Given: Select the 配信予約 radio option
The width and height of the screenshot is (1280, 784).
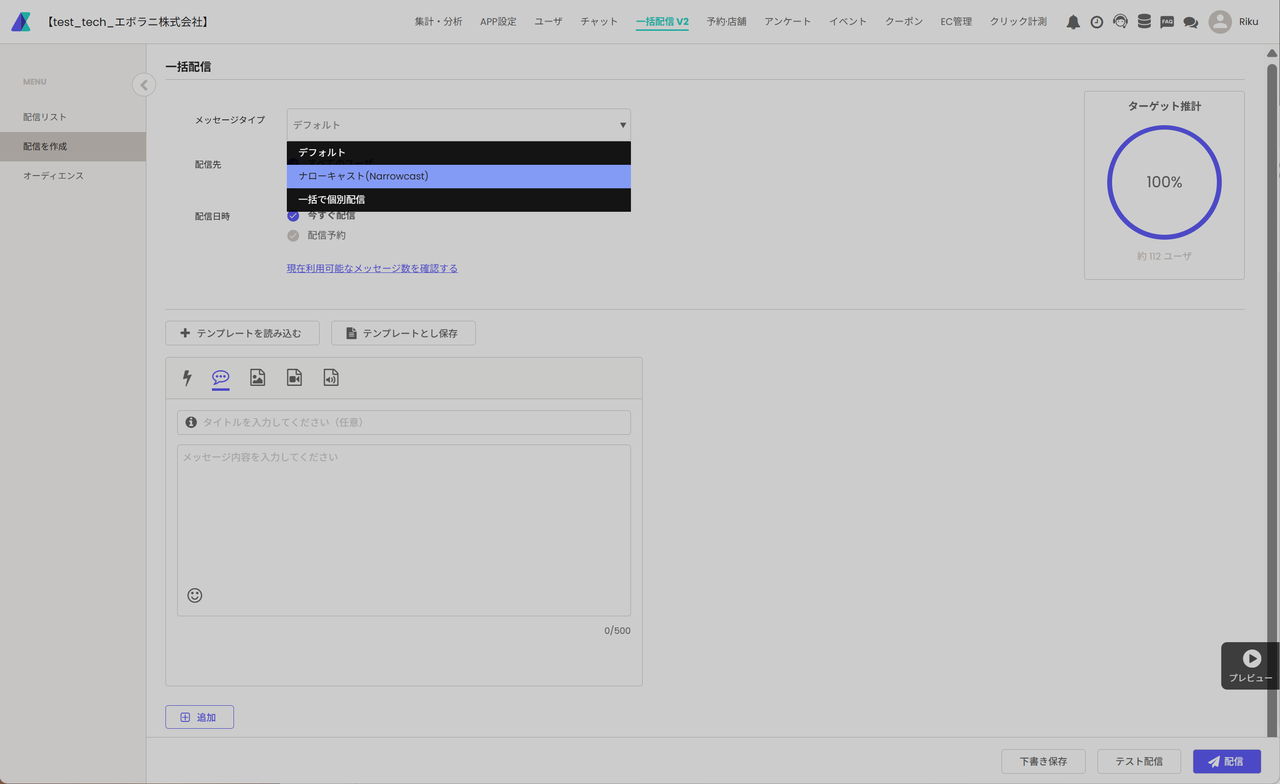Looking at the screenshot, I should pyautogui.click(x=293, y=236).
